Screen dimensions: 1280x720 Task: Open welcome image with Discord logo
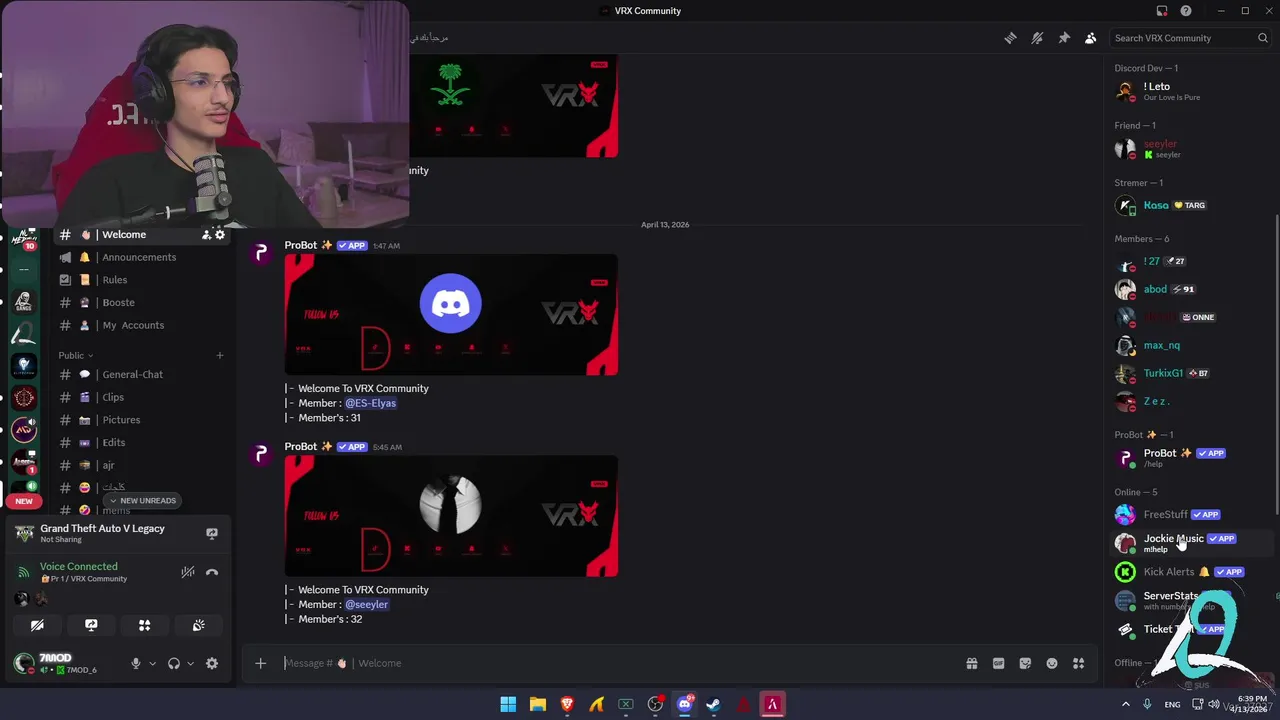coord(451,315)
